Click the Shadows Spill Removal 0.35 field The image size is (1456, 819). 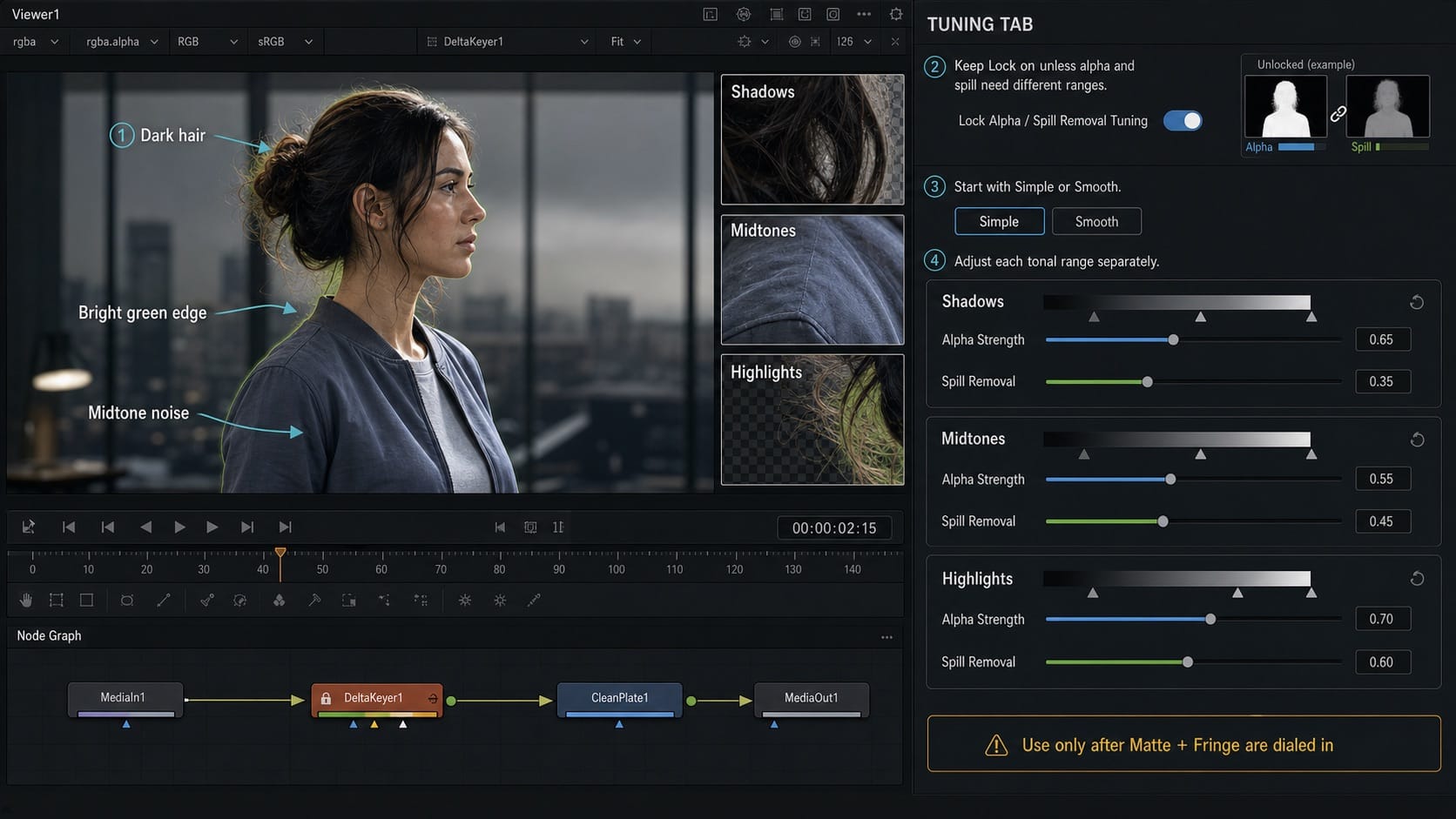[1383, 382]
